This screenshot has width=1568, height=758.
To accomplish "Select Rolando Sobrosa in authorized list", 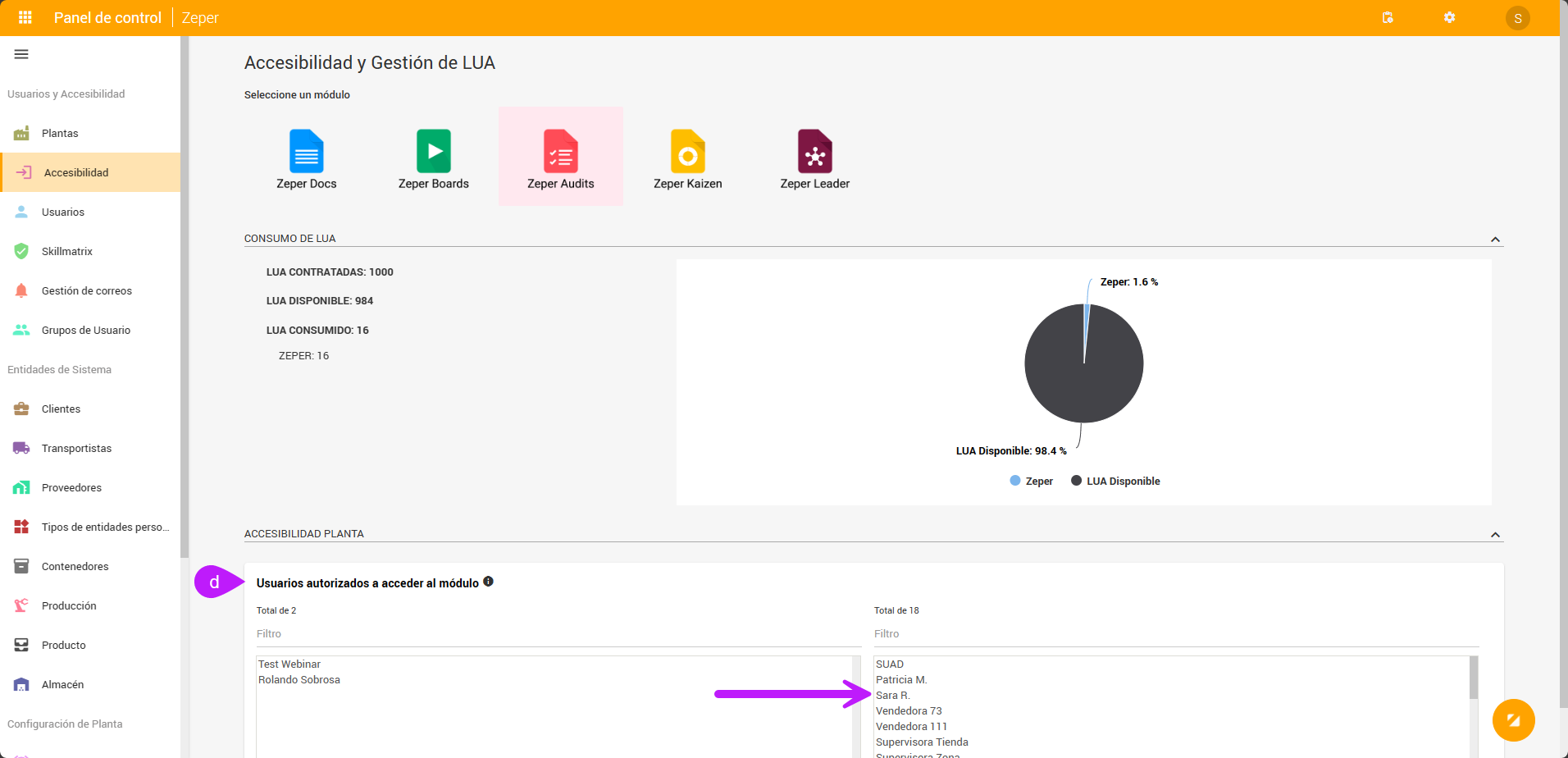I will click(299, 680).
